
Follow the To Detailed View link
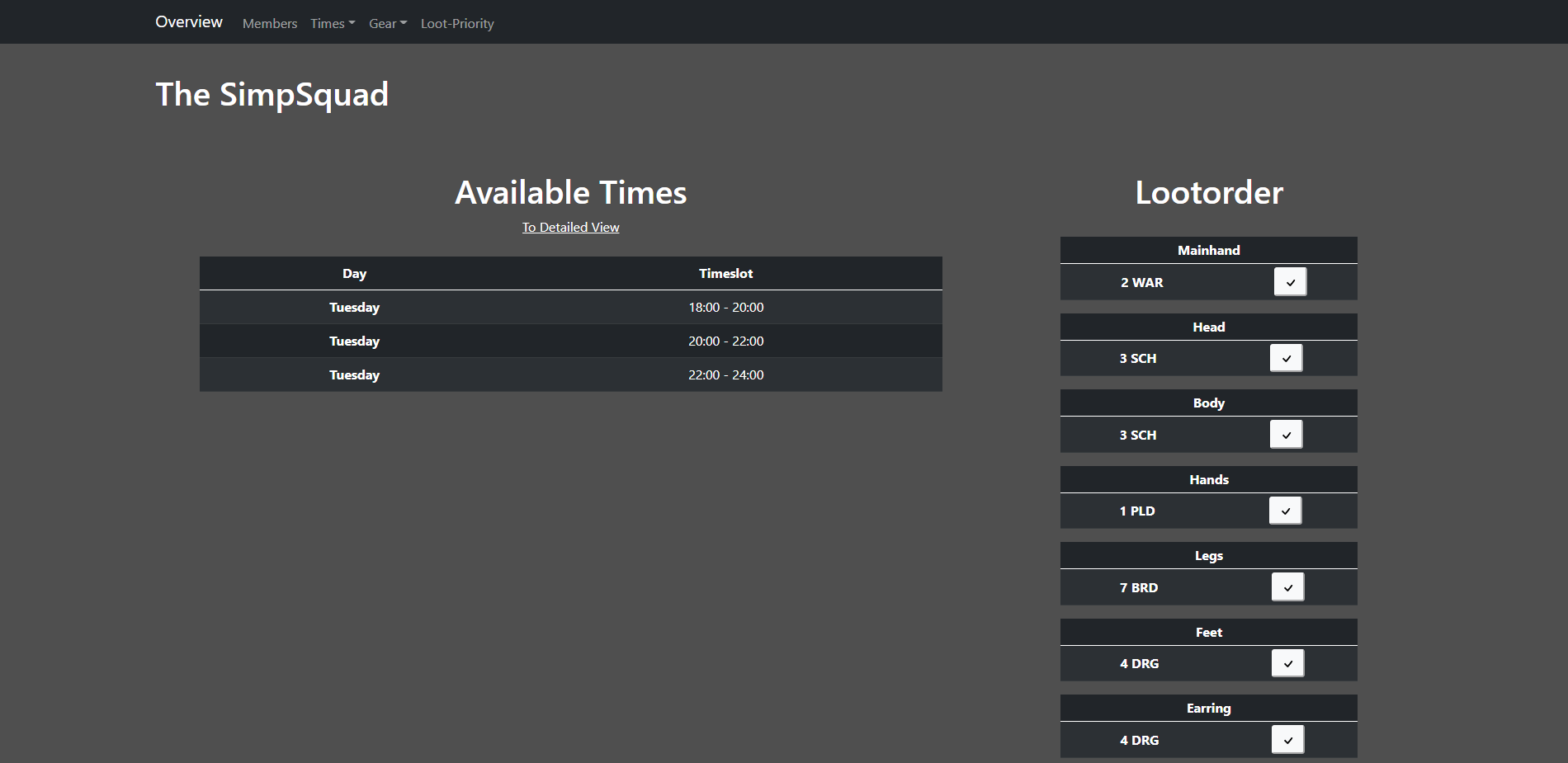pyautogui.click(x=570, y=228)
